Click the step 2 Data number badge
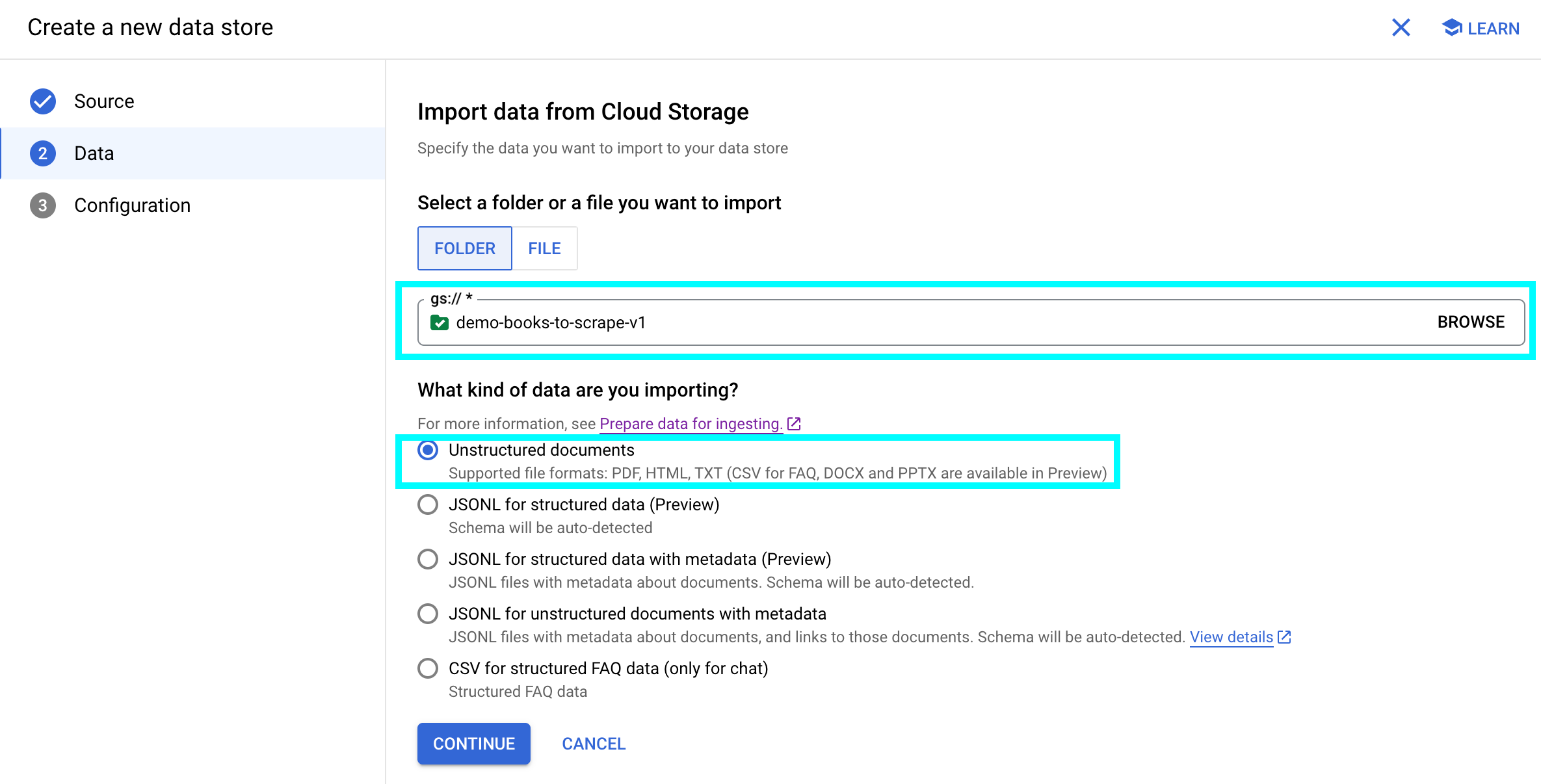This screenshot has width=1541, height=784. click(x=43, y=153)
